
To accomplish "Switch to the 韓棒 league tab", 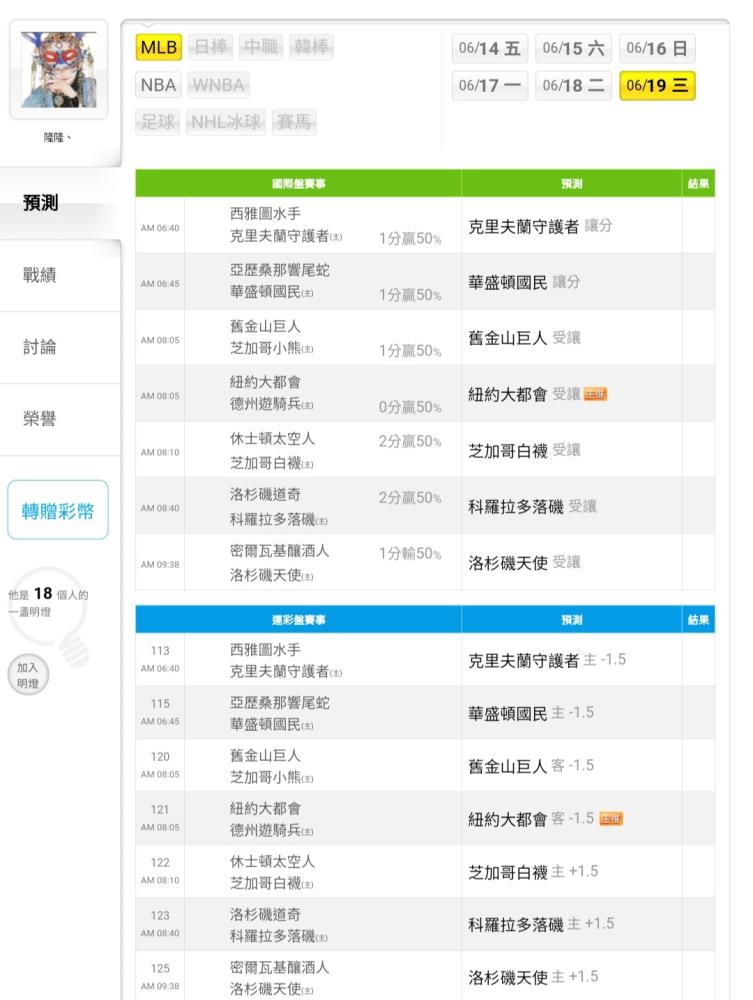I will (311, 47).
